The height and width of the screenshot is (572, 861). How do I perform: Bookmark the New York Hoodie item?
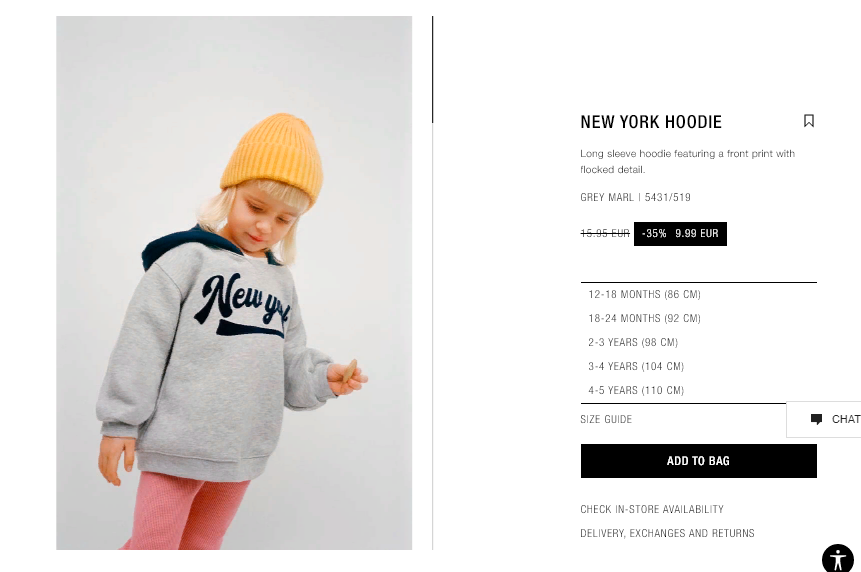point(809,121)
